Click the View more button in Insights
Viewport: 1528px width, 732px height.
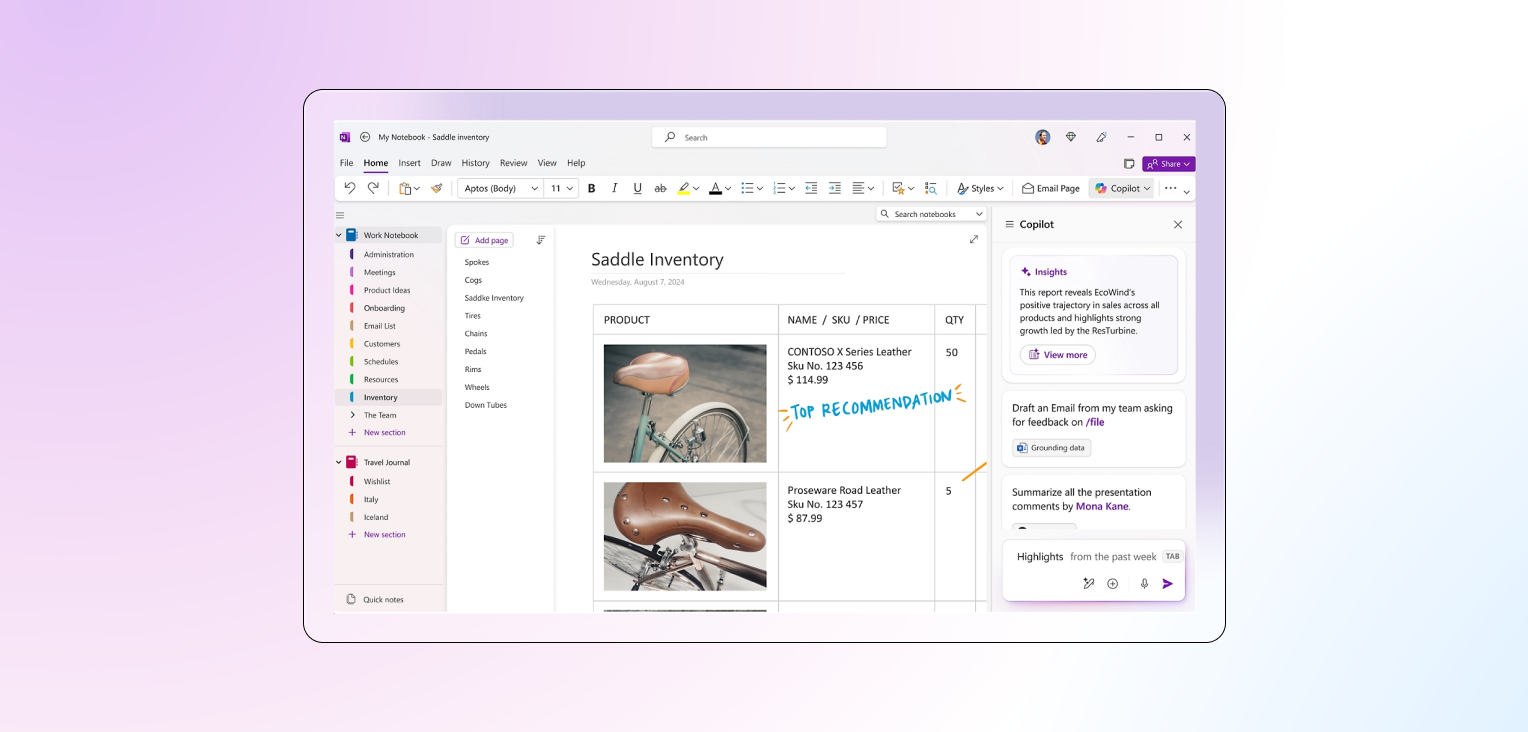click(x=1057, y=355)
